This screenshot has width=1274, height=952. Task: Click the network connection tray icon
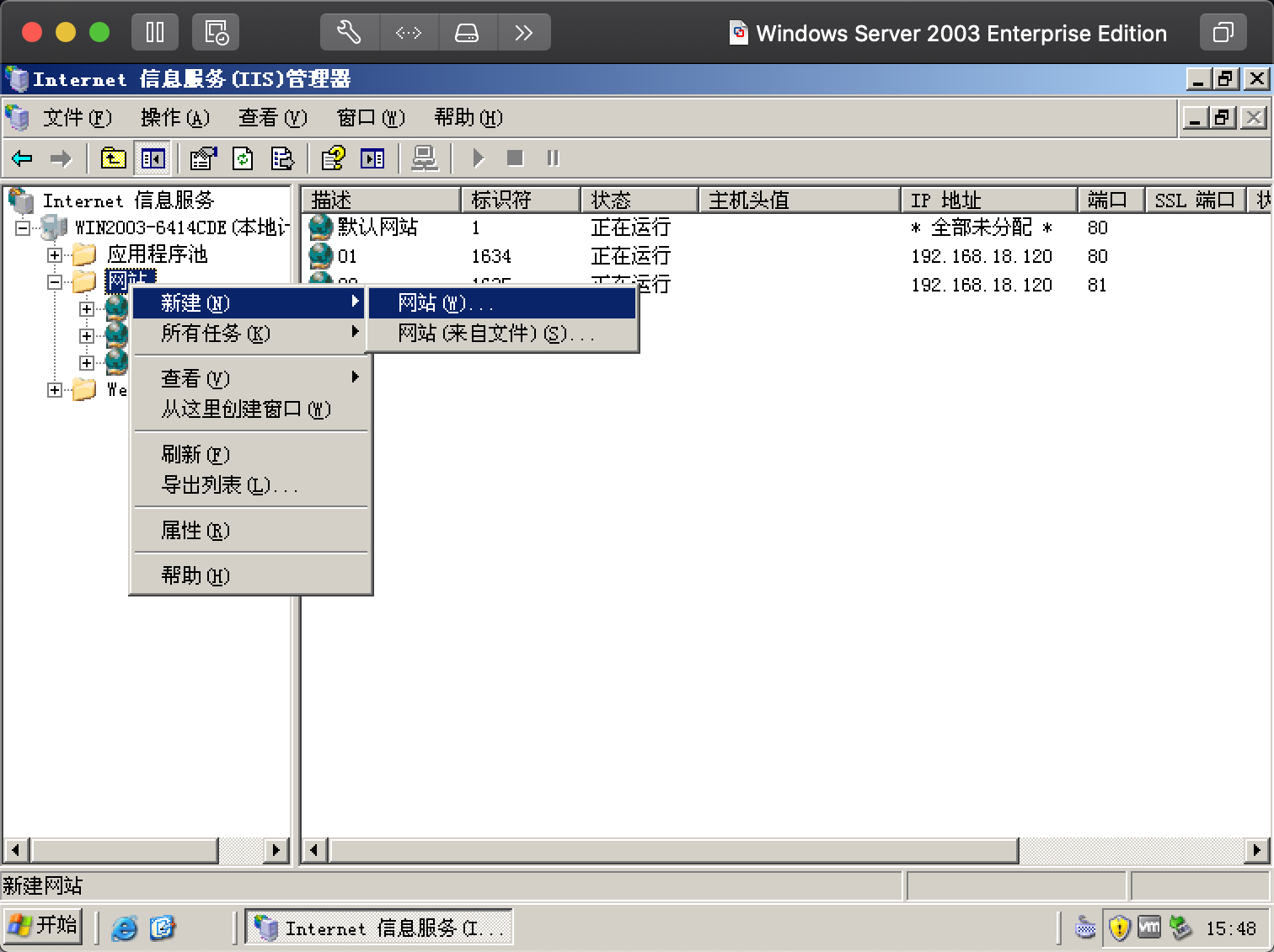[x=1181, y=928]
